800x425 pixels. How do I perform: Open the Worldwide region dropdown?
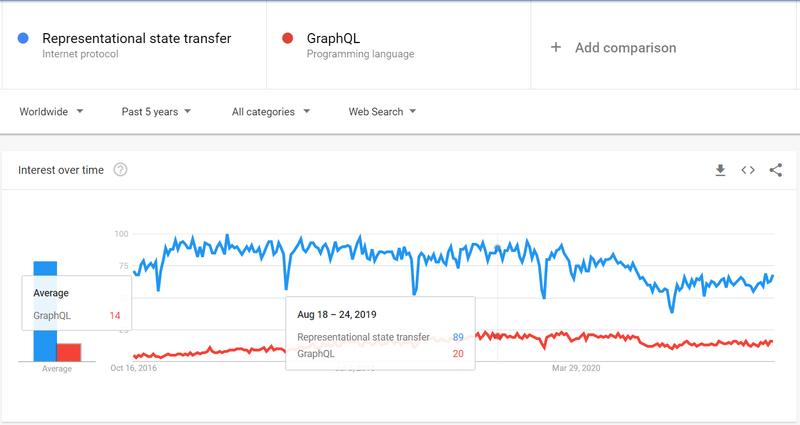(51, 112)
